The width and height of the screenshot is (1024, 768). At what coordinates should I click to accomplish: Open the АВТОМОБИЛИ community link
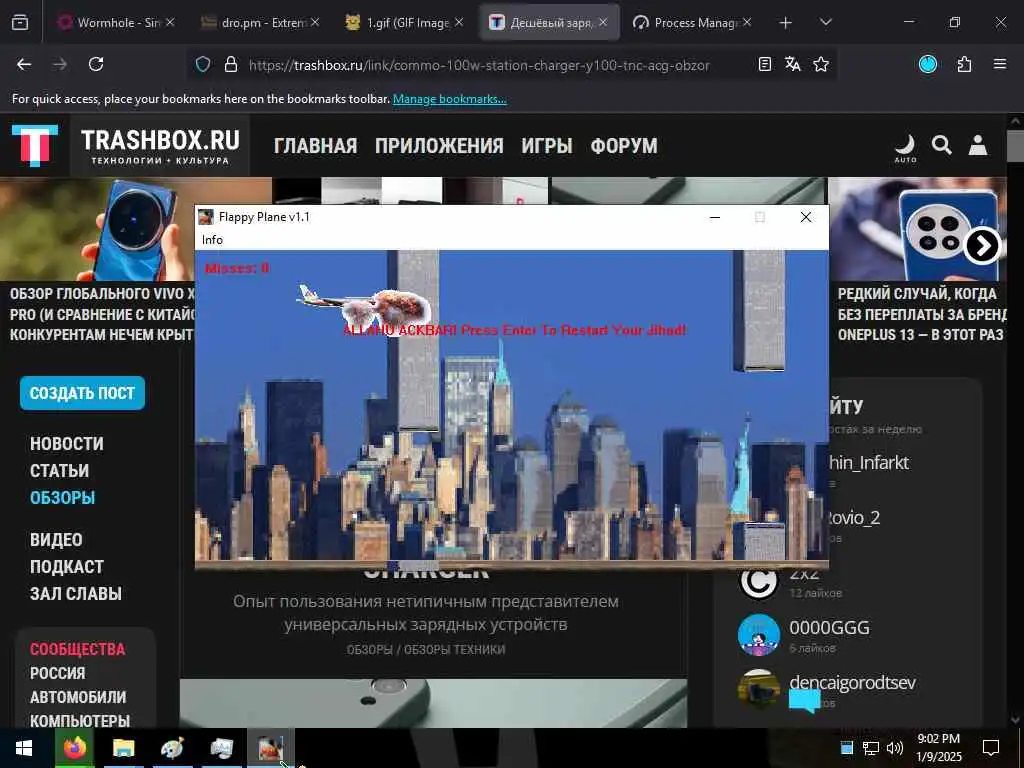coord(78,697)
